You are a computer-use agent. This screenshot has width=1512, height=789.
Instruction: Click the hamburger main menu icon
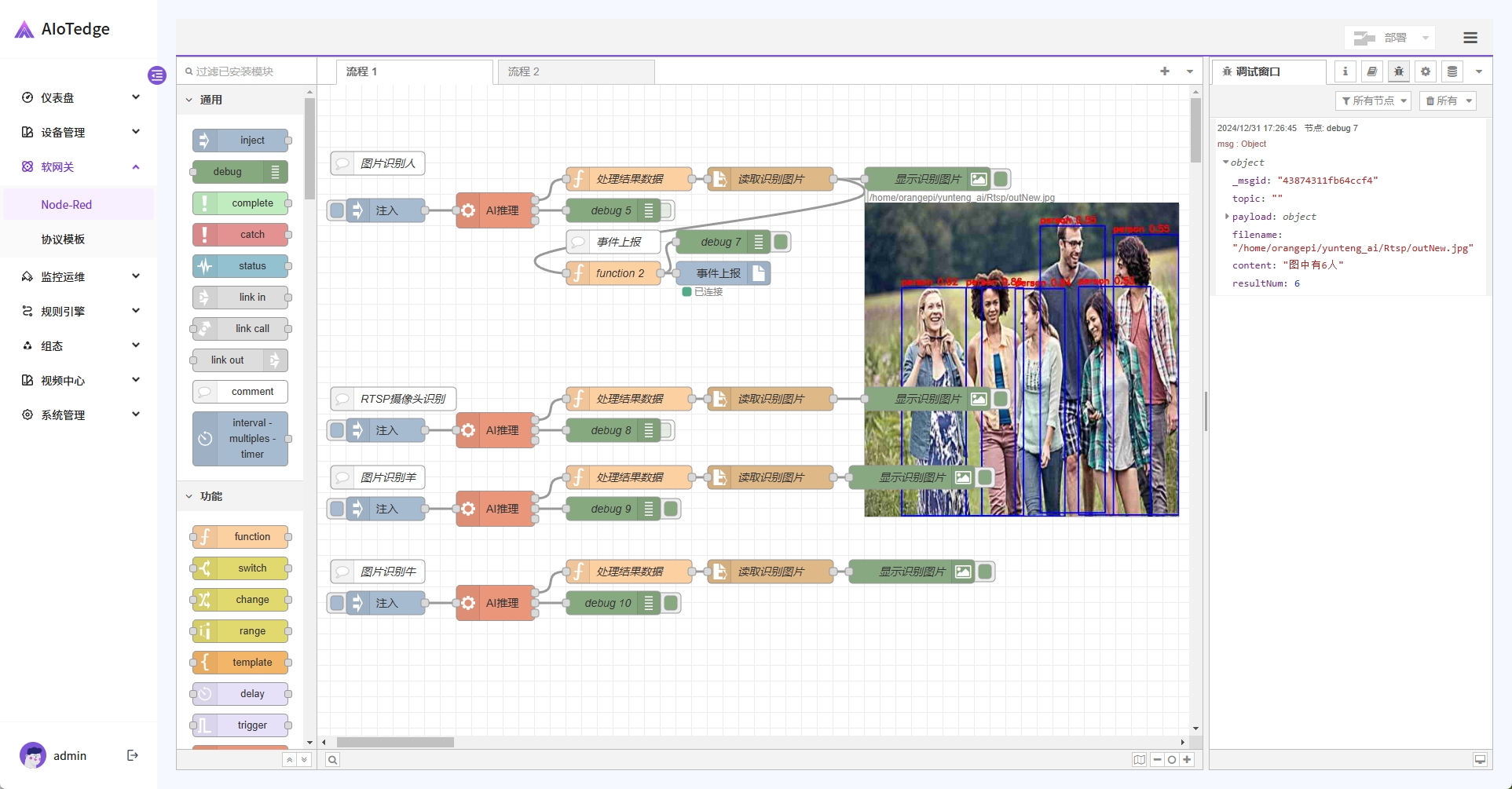[x=1470, y=38]
